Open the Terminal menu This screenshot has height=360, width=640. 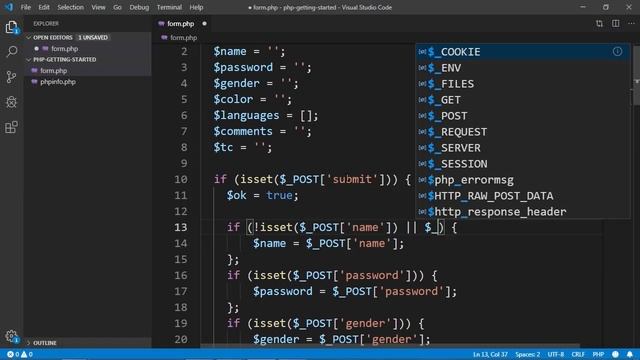coord(169,7)
